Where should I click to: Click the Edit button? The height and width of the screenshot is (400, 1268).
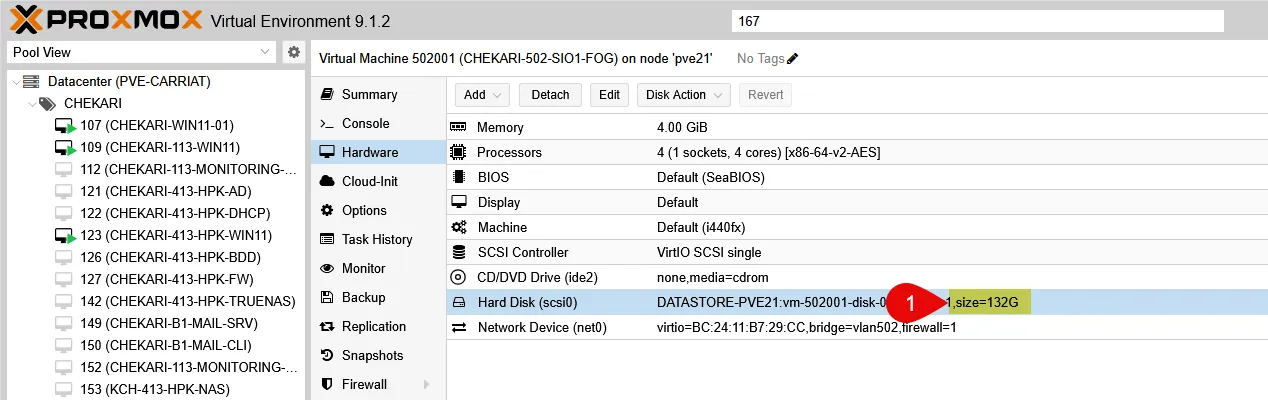coord(609,95)
